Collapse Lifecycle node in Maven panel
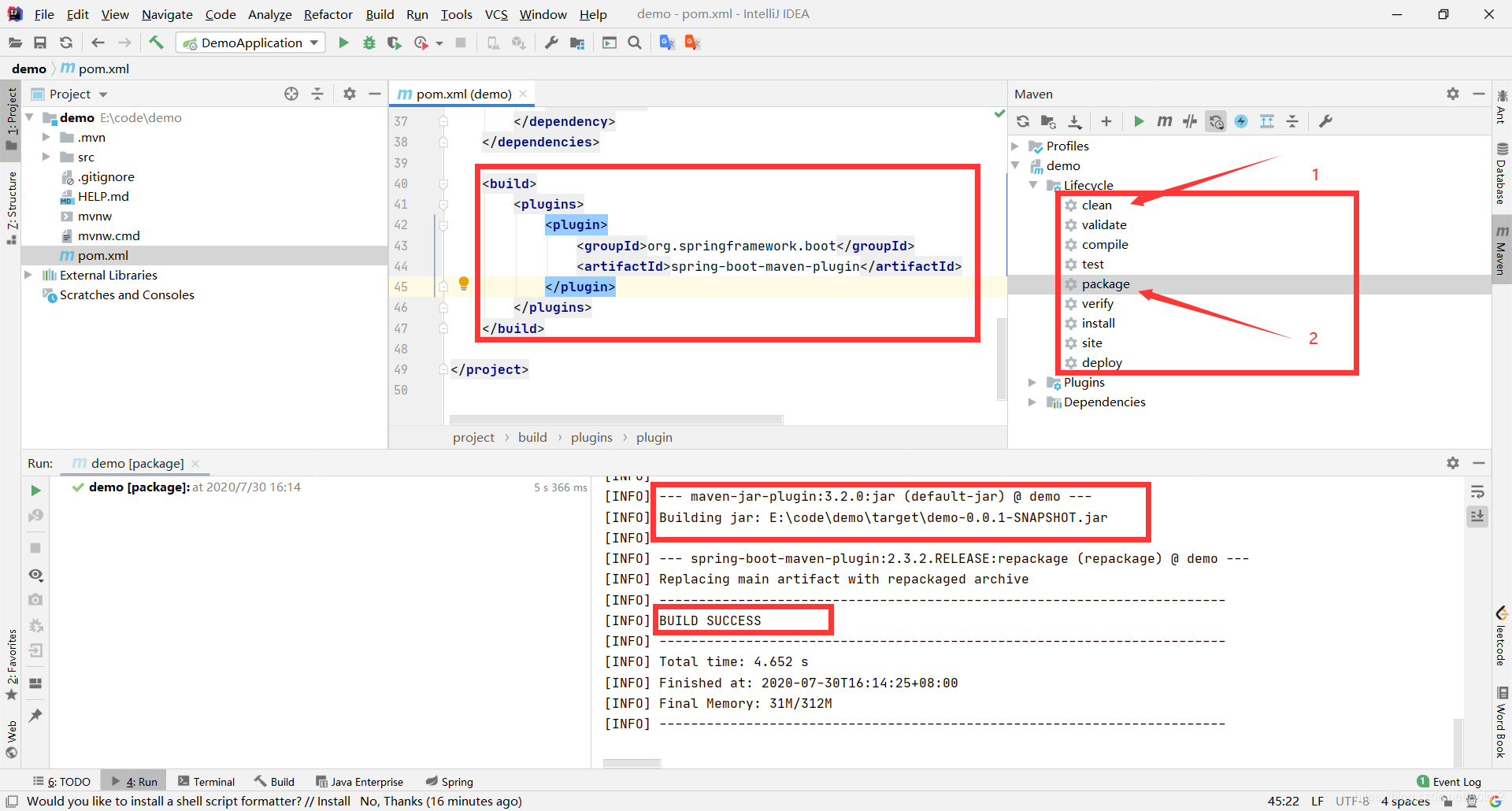Screen dimensions: 1512x811 1032,185
